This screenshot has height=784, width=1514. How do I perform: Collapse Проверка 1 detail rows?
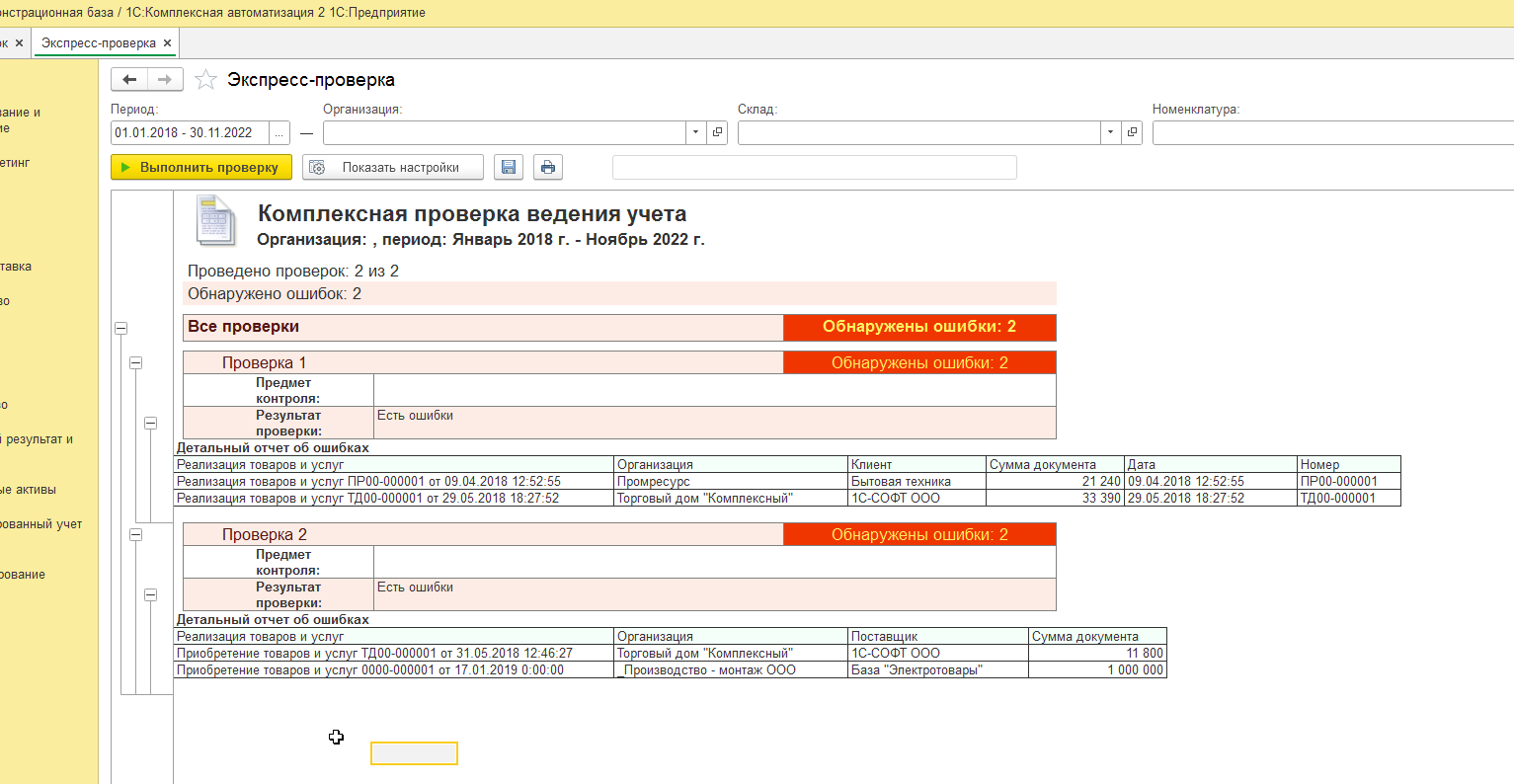pos(151,423)
